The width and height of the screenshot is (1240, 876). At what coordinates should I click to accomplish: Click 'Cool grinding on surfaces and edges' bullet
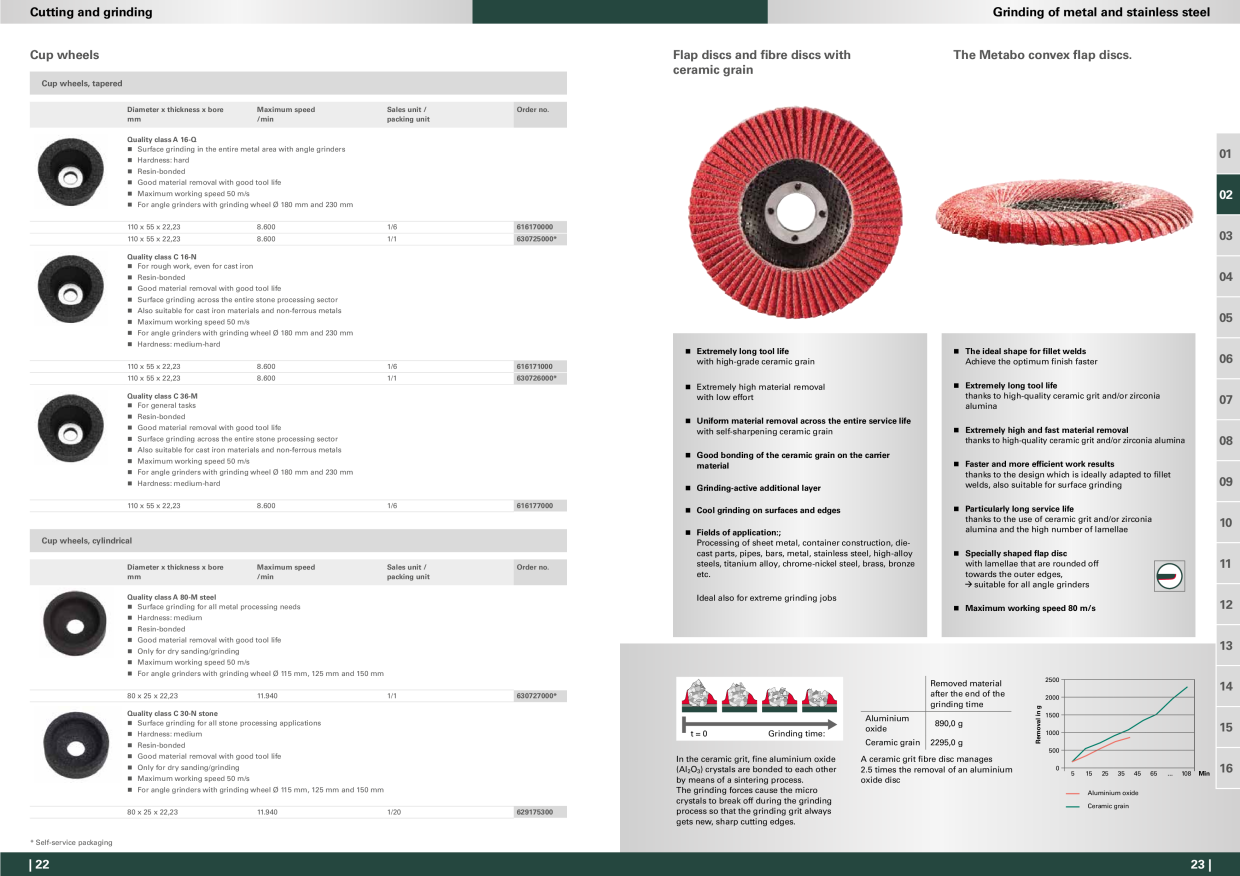click(768, 510)
